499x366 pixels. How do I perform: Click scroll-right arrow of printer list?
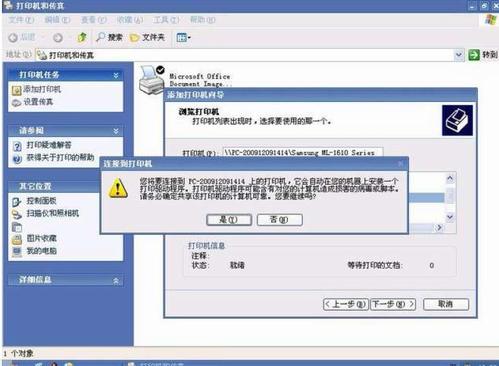click(x=439, y=227)
